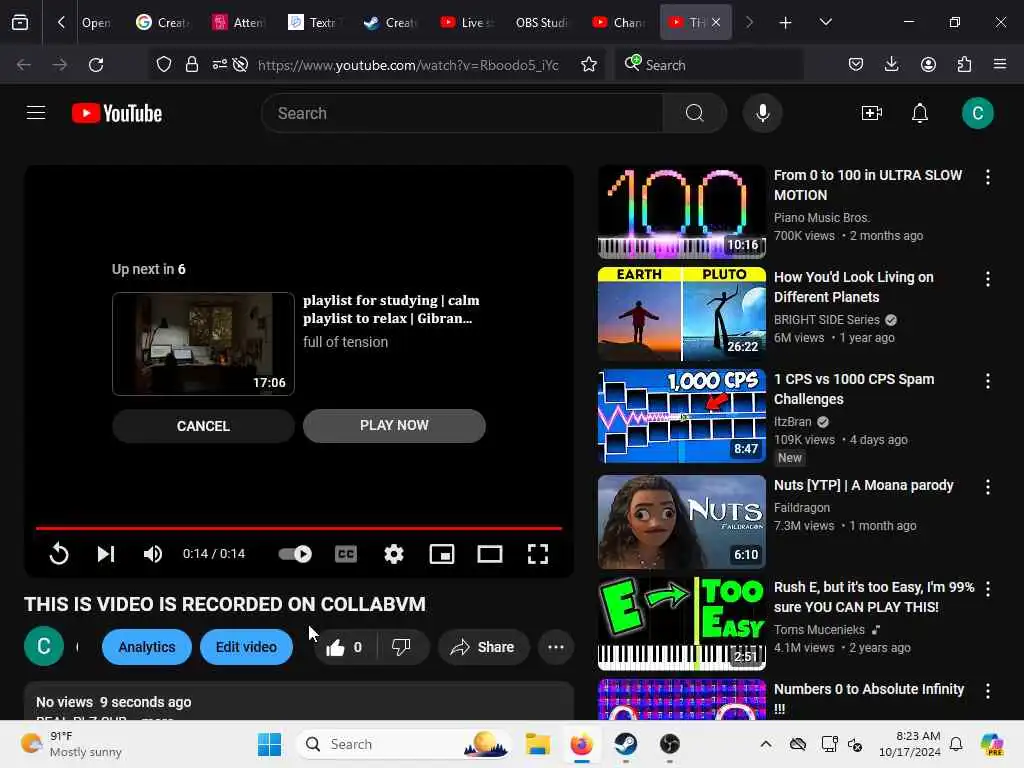Open options for Living on Different Planets video
1024x768 pixels.
987,279
